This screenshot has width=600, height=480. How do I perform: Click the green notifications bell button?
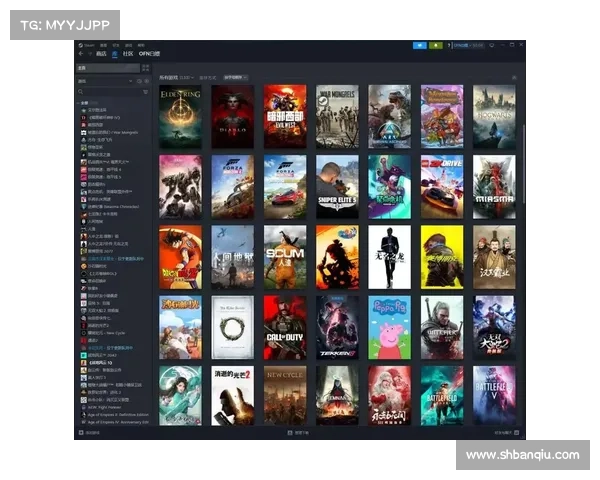[x=435, y=45]
